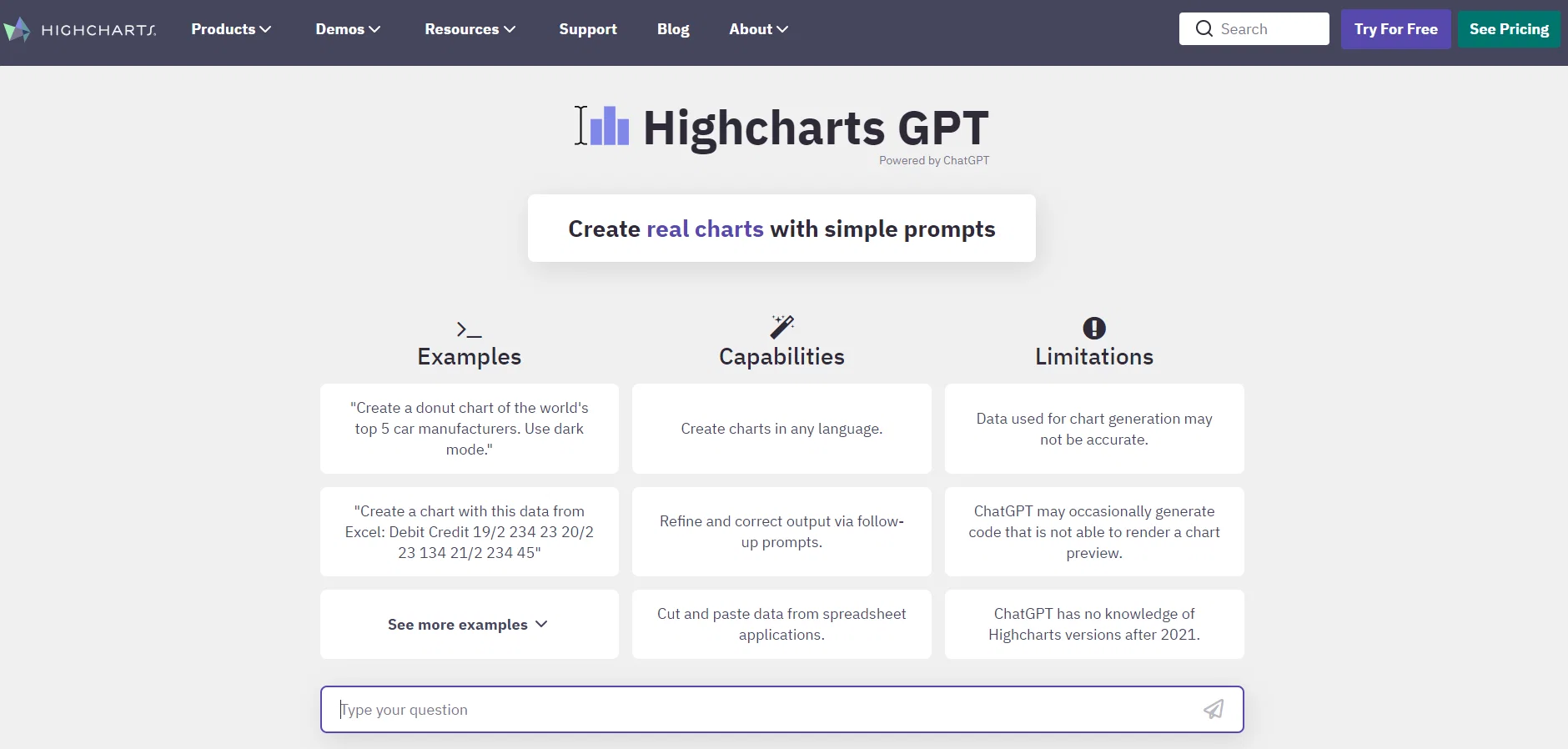
Task: Click the search magnifier icon
Action: [x=1204, y=29]
